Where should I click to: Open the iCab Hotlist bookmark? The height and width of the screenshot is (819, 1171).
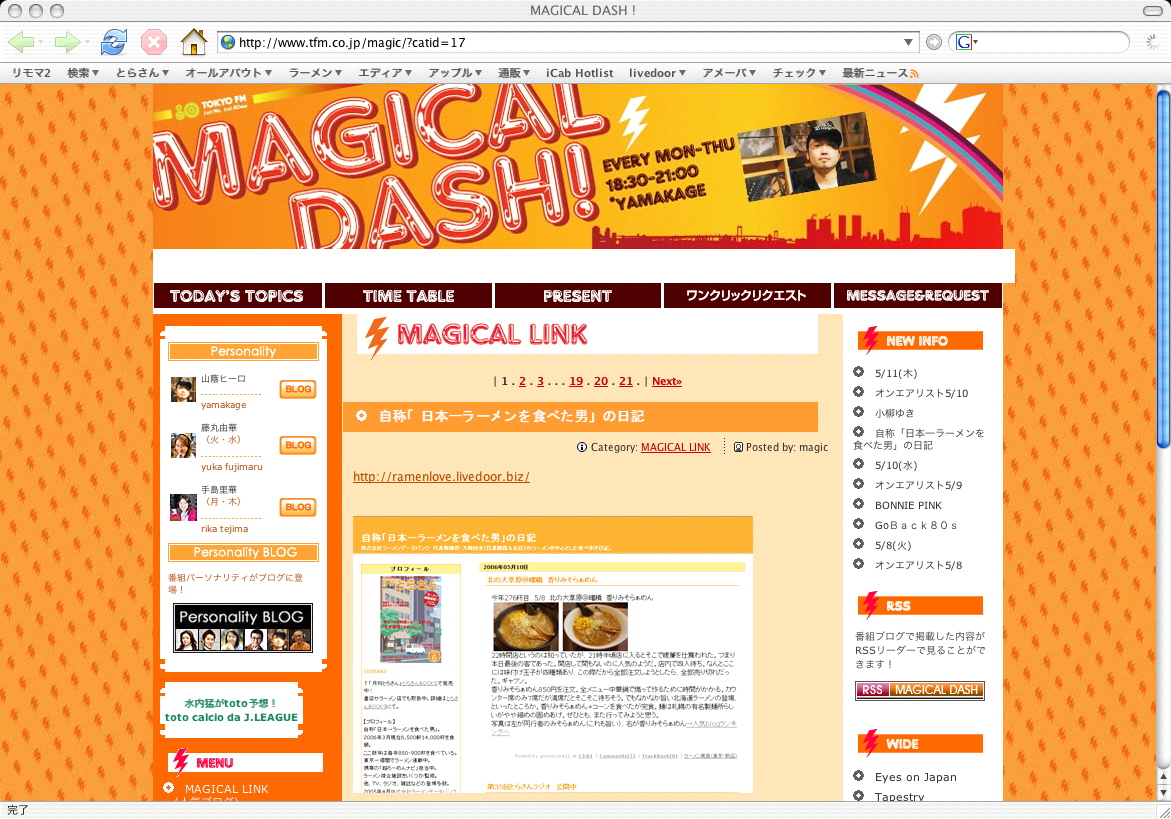coord(580,72)
